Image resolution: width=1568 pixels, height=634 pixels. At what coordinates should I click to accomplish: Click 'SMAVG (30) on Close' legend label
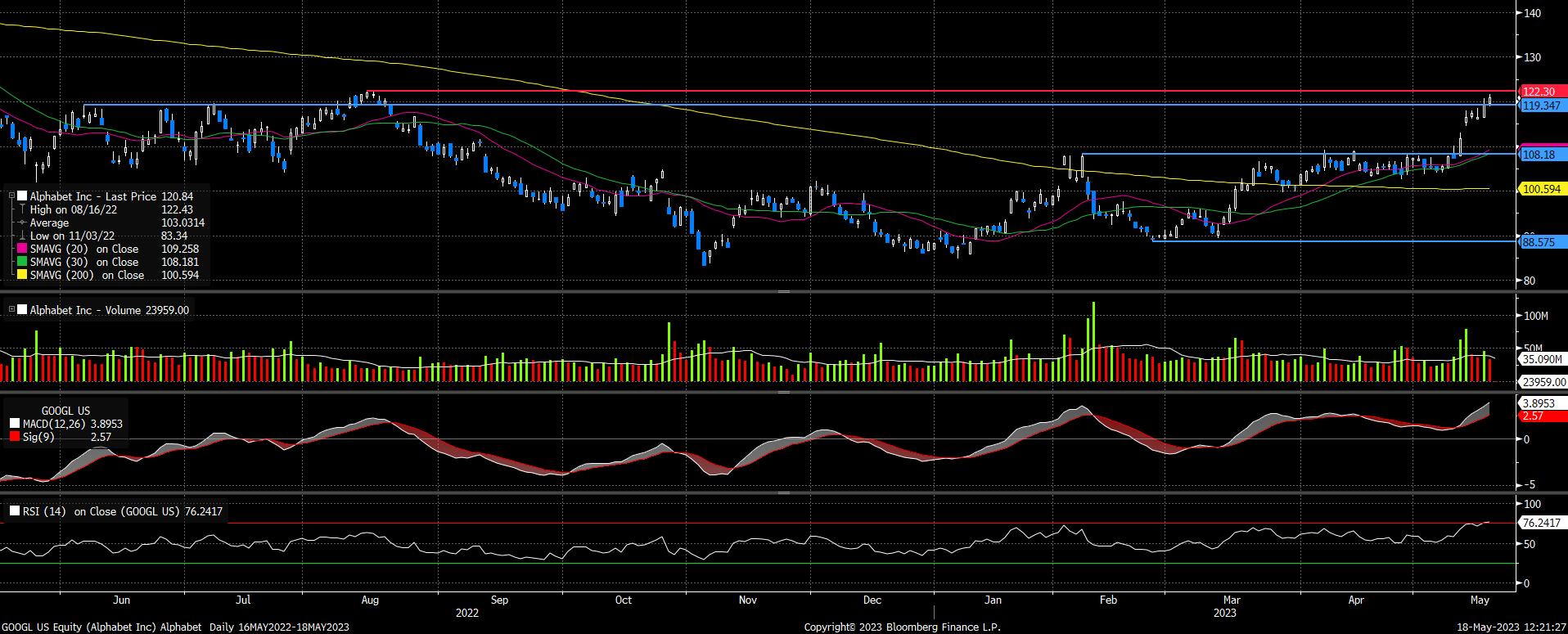(84, 262)
